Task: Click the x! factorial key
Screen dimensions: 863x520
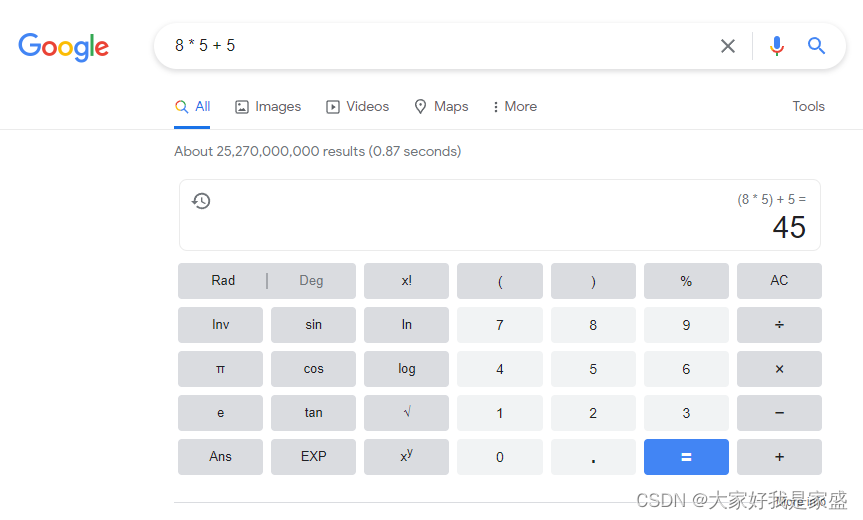Action: point(406,281)
